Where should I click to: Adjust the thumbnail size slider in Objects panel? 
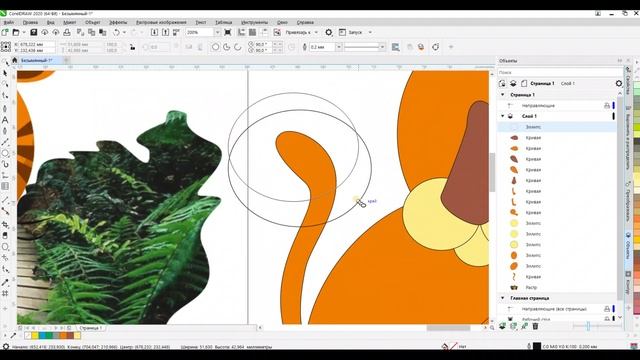588,326
